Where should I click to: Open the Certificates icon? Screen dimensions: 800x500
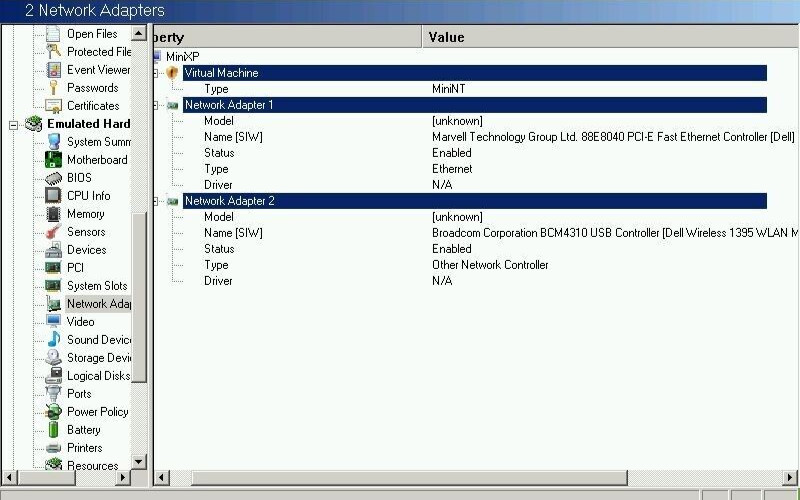(x=53, y=106)
